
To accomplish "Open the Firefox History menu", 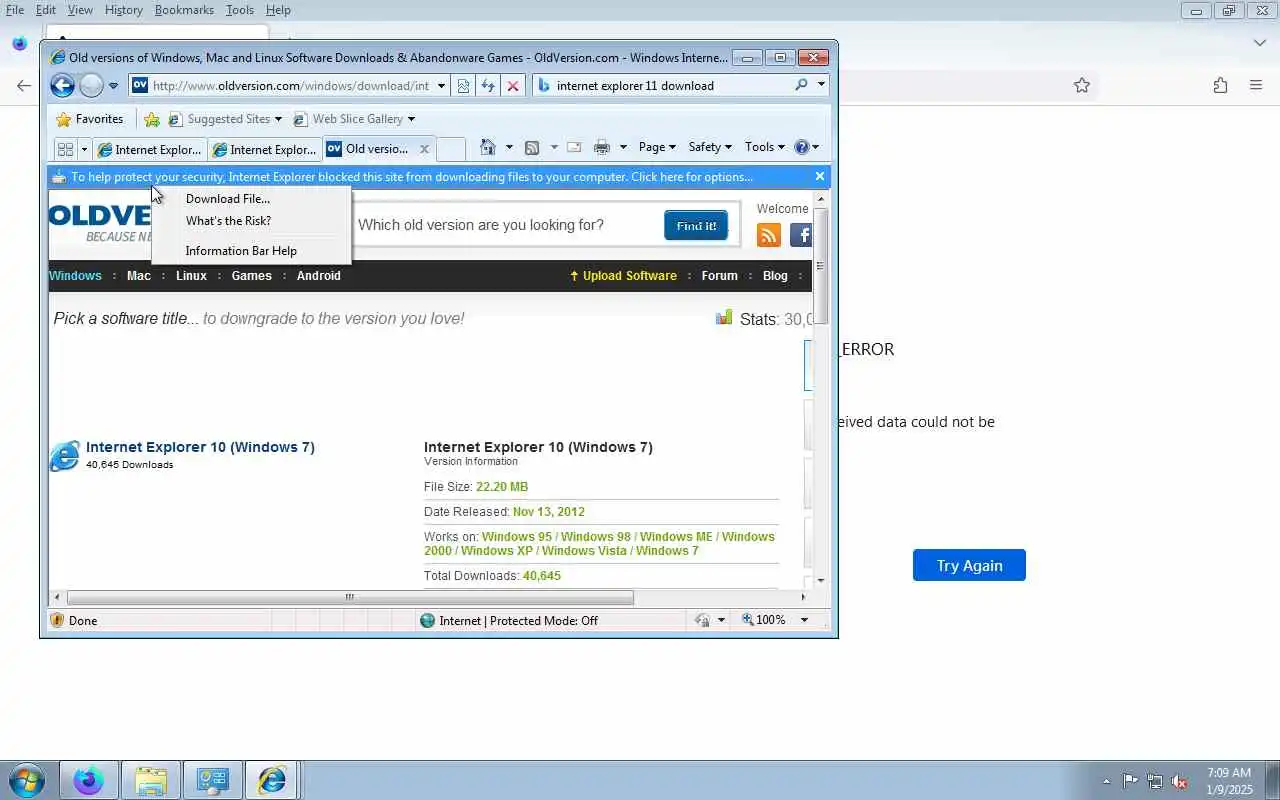I will pyautogui.click(x=123, y=10).
